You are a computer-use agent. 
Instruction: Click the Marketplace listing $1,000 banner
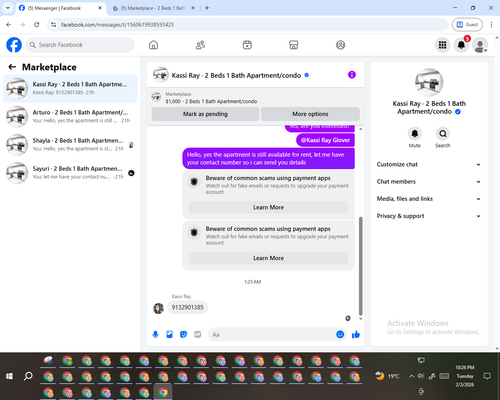tap(255, 98)
